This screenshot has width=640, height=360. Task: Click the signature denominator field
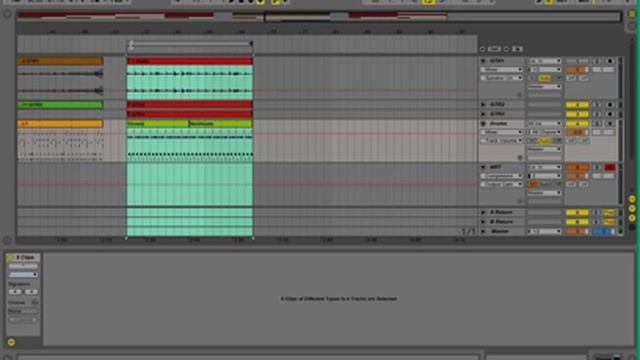(31, 291)
